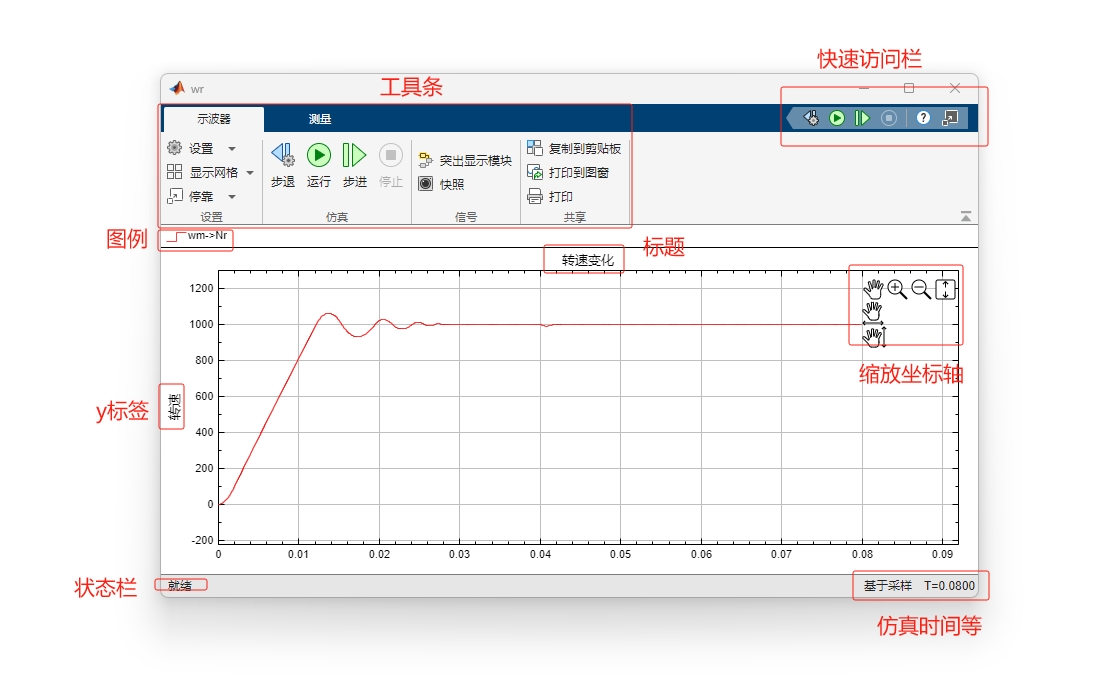Open help with the question mark icon
The height and width of the screenshot is (698, 1117).
tap(923, 118)
